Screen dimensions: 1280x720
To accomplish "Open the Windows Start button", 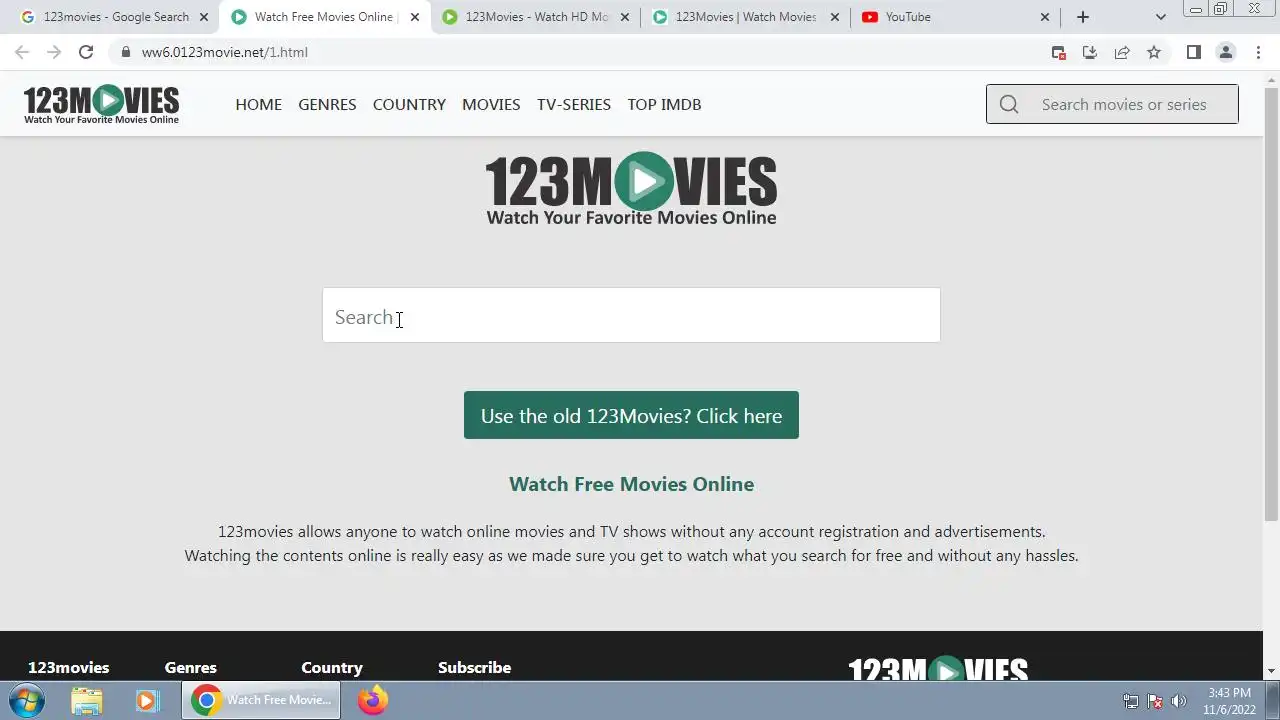I will coord(27,700).
